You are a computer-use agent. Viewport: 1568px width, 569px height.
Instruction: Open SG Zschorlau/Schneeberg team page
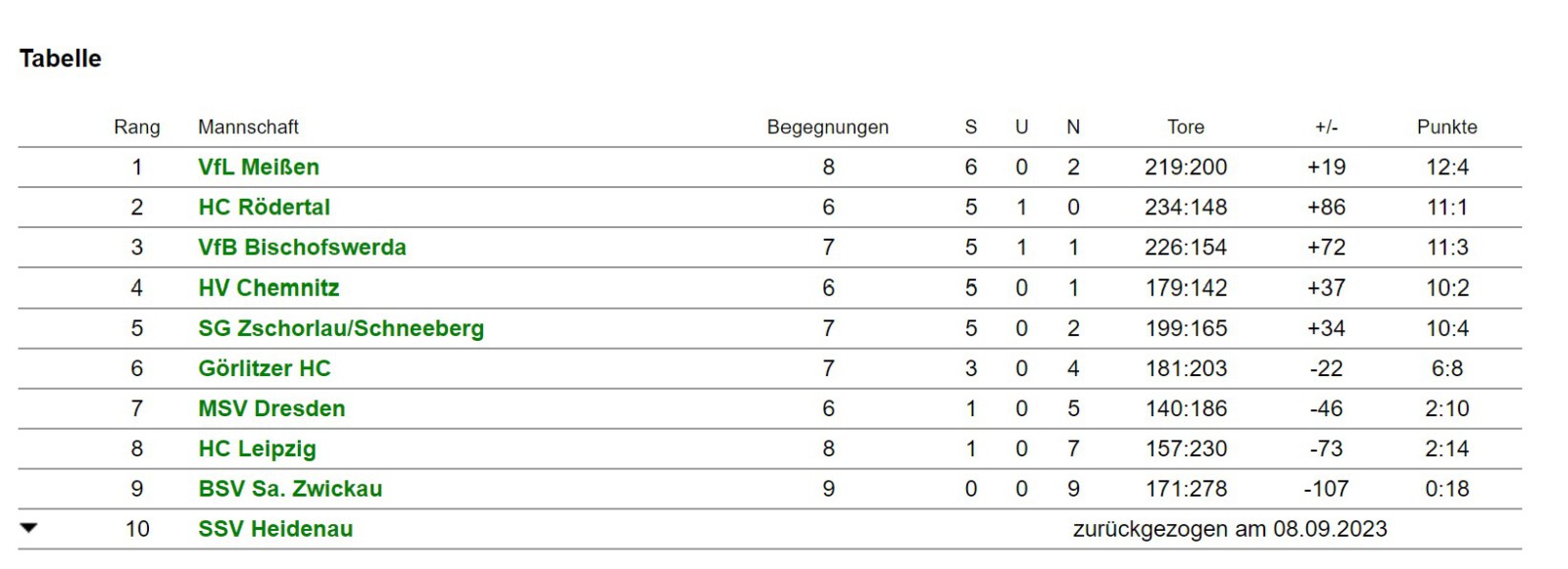(341, 328)
